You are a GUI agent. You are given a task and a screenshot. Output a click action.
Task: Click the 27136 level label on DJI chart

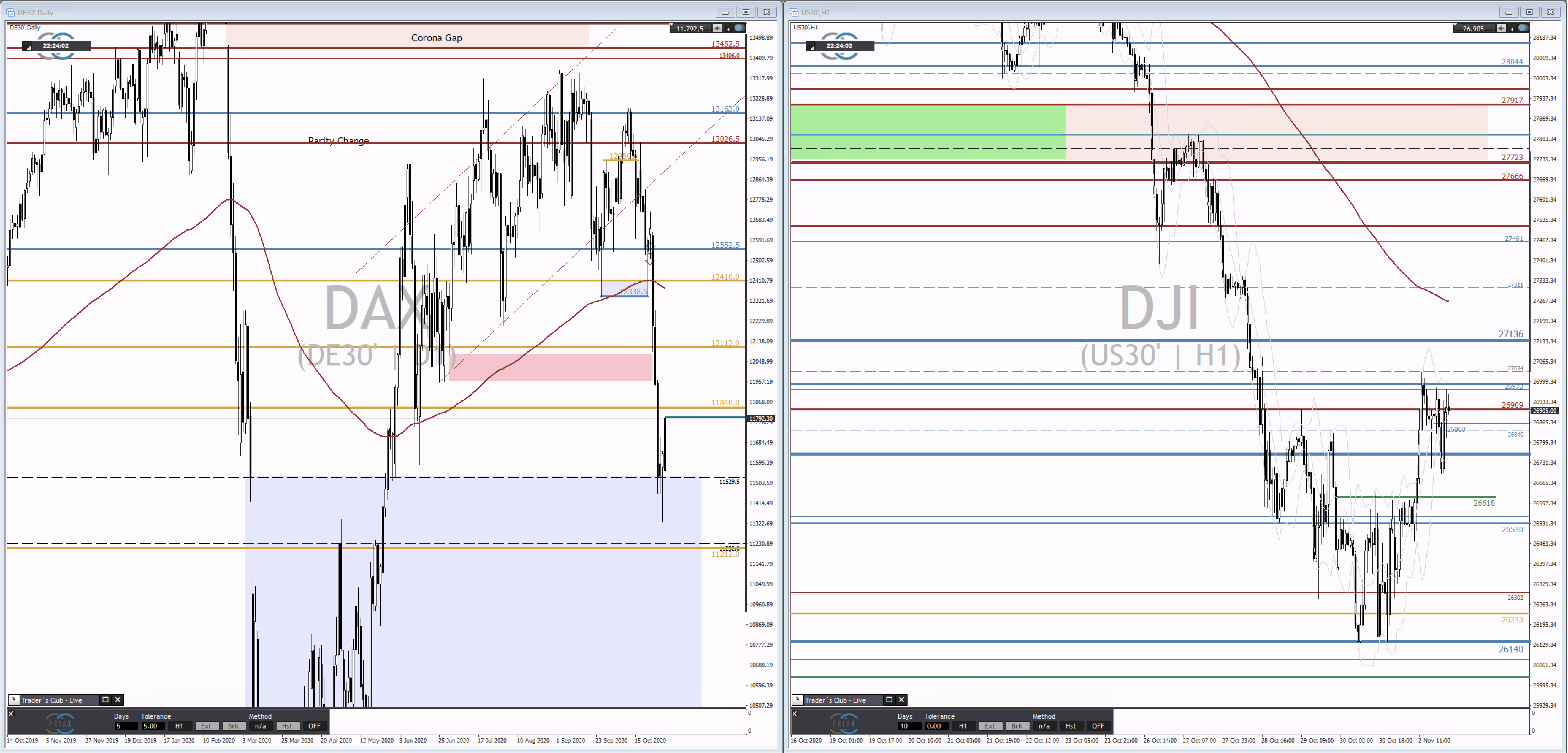point(1511,334)
